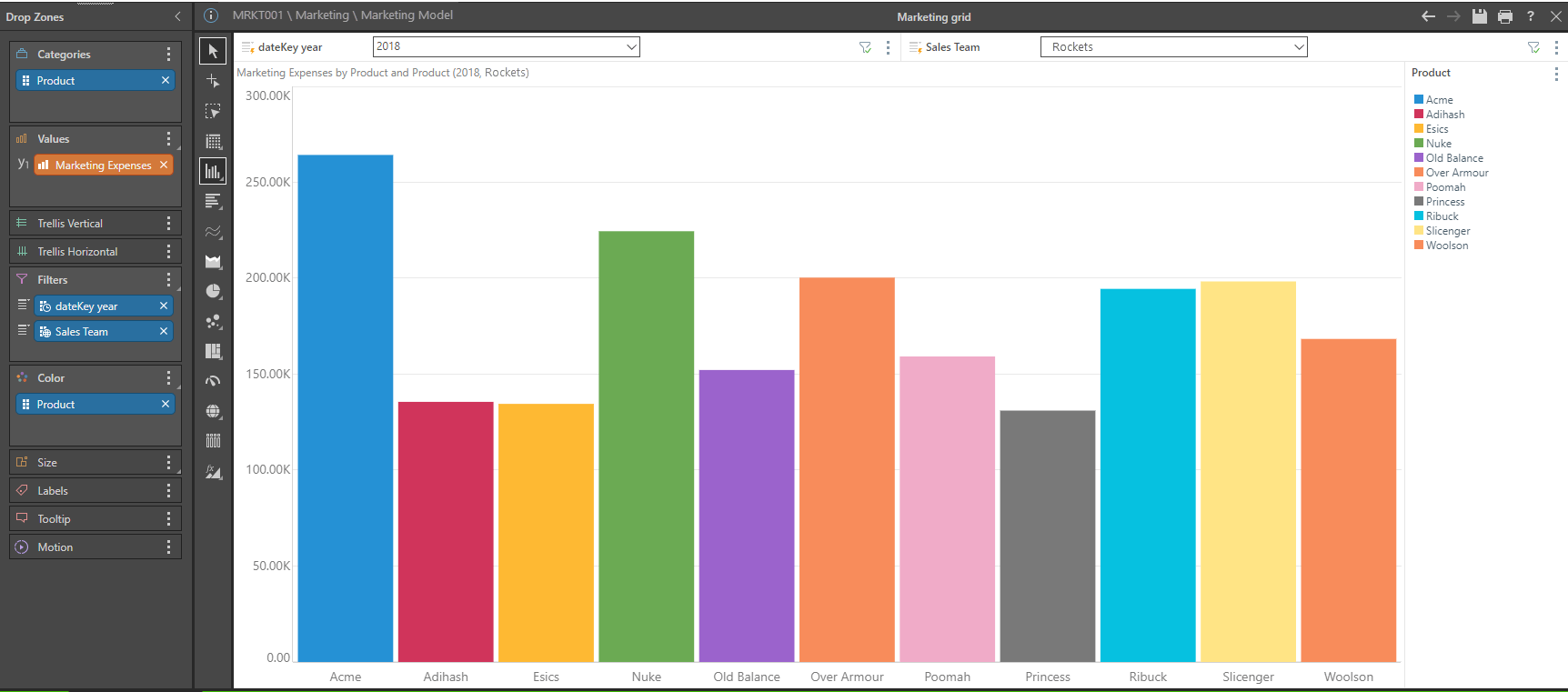Click the Poomah x-axis label
This screenshot has height=692, width=1568.
(x=948, y=677)
